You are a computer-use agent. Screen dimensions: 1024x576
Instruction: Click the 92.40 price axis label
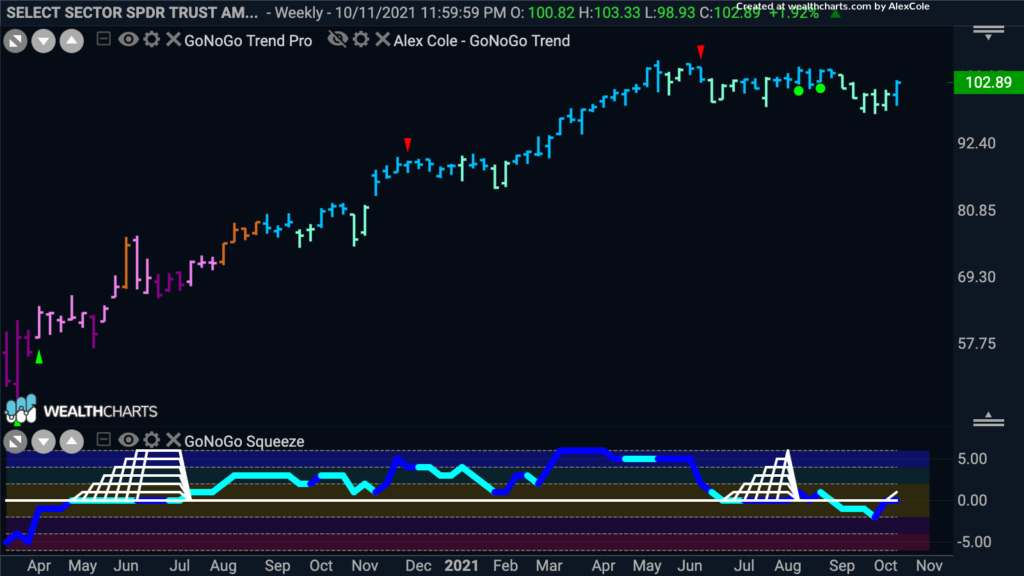pyautogui.click(x=977, y=144)
